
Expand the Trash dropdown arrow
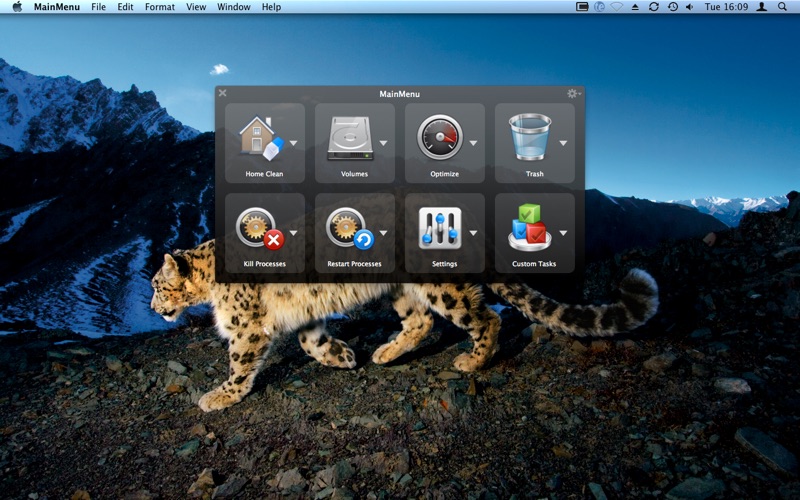point(563,143)
